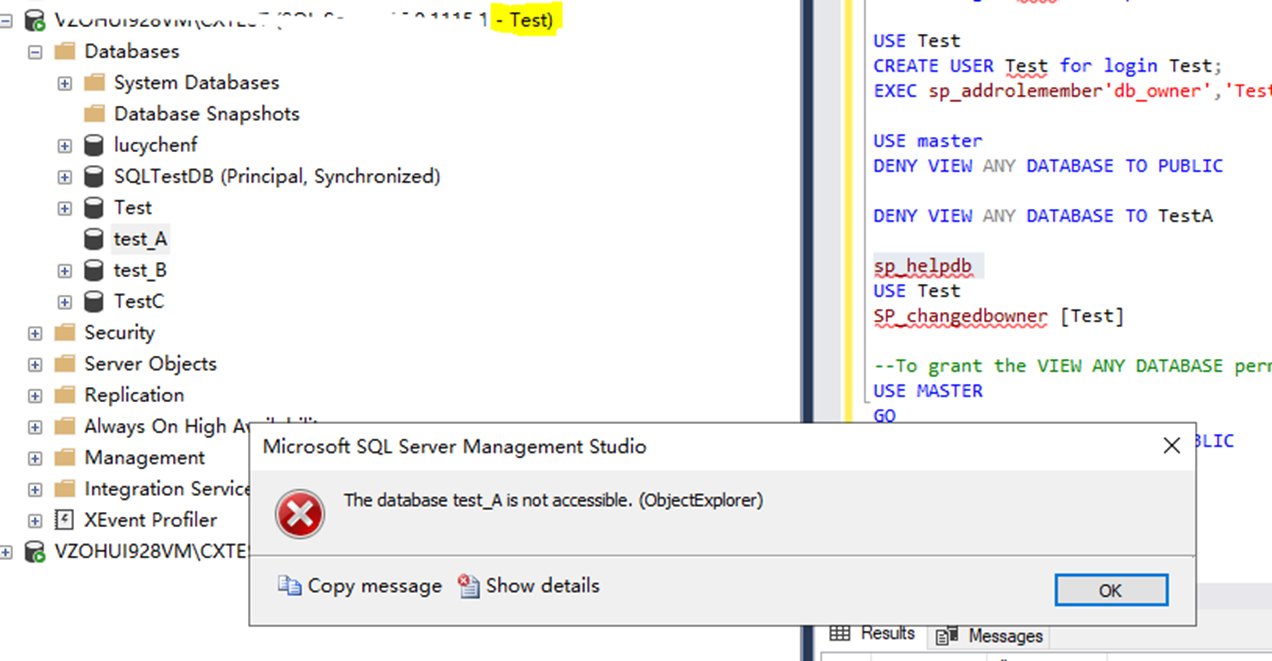Click the USE master line in editor
The image size is (1272, 661).
tap(928, 141)
